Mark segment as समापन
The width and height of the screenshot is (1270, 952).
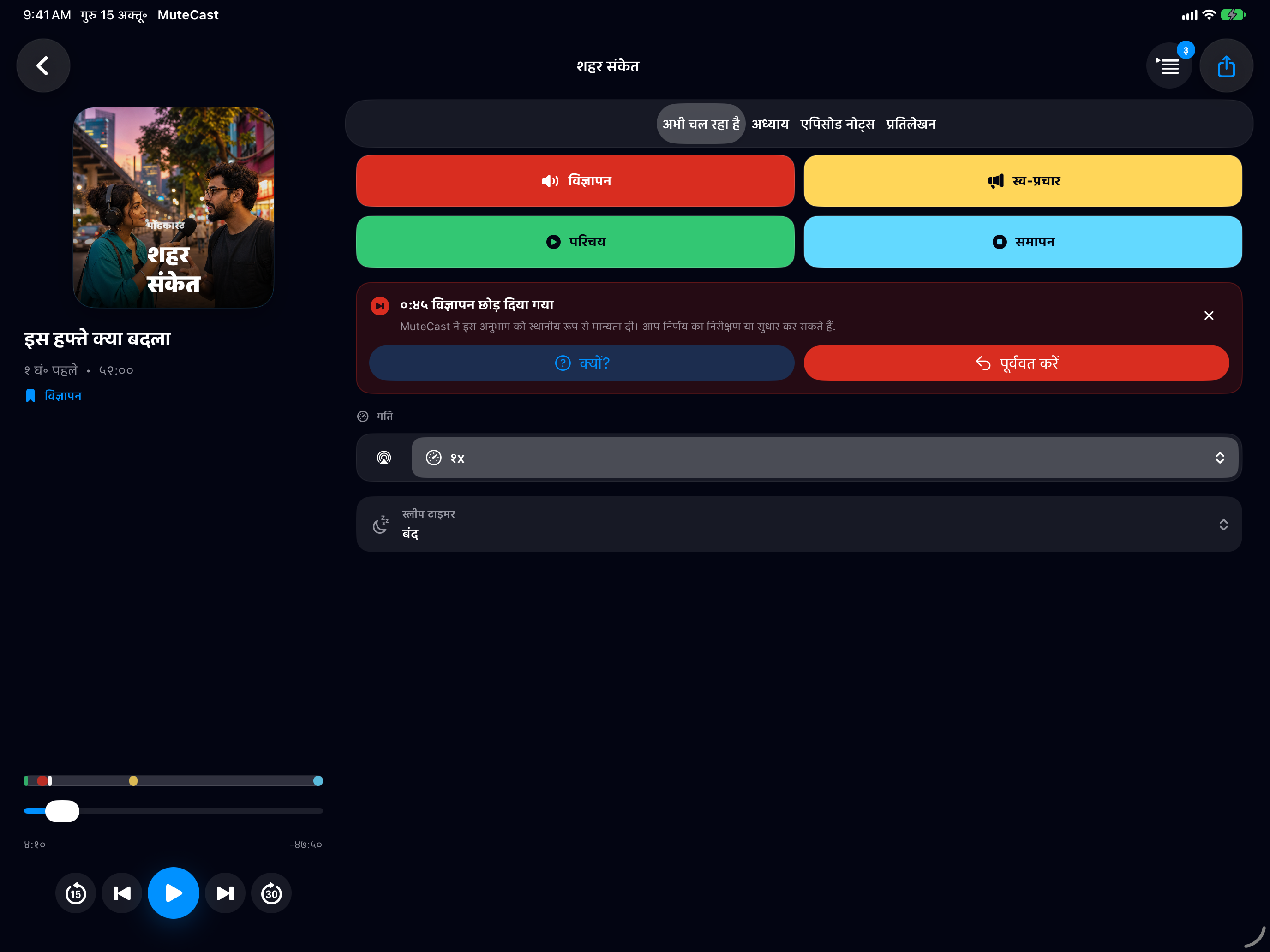pyautogui.click(x=1023, y=242)
